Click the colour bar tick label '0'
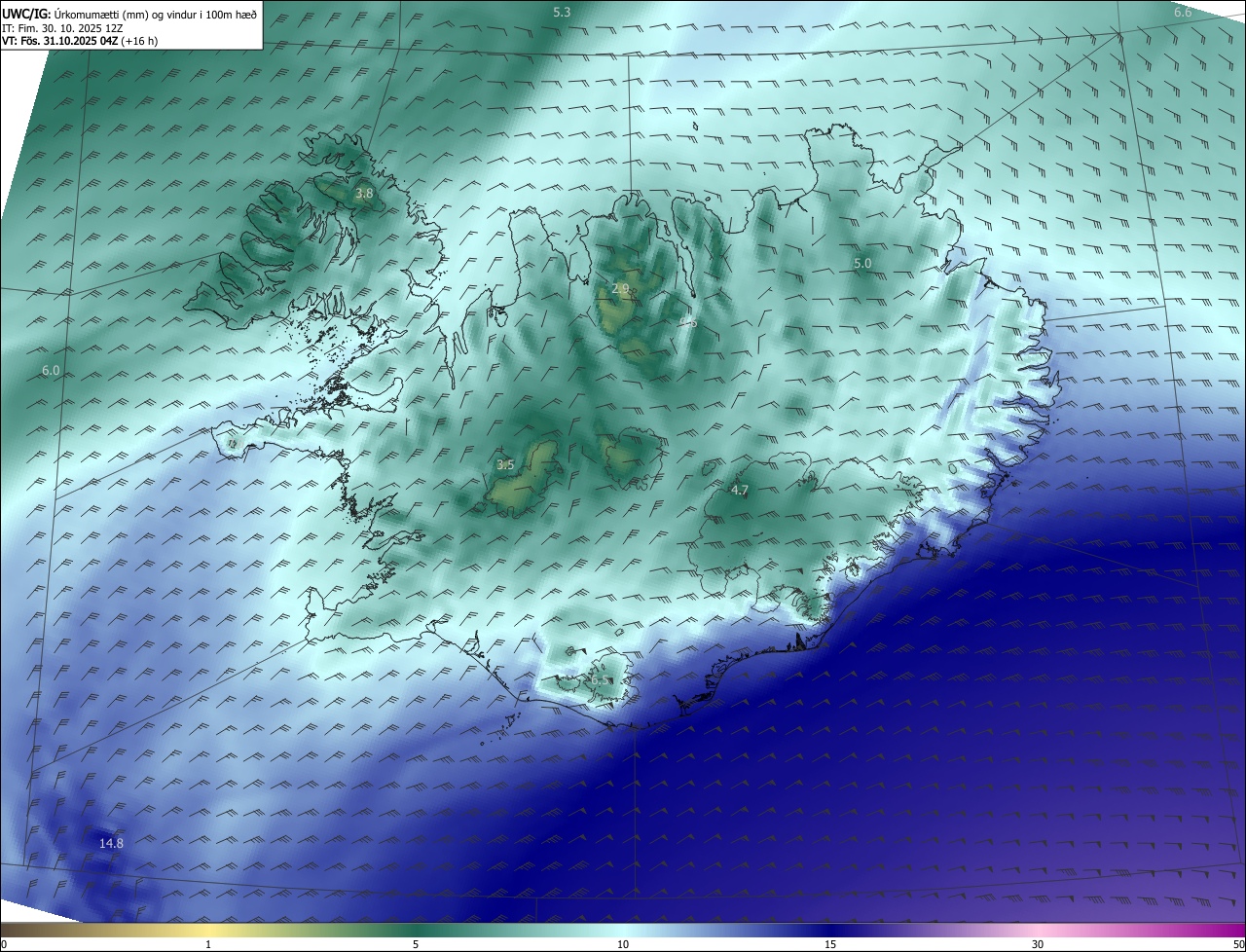 point(4,944)
